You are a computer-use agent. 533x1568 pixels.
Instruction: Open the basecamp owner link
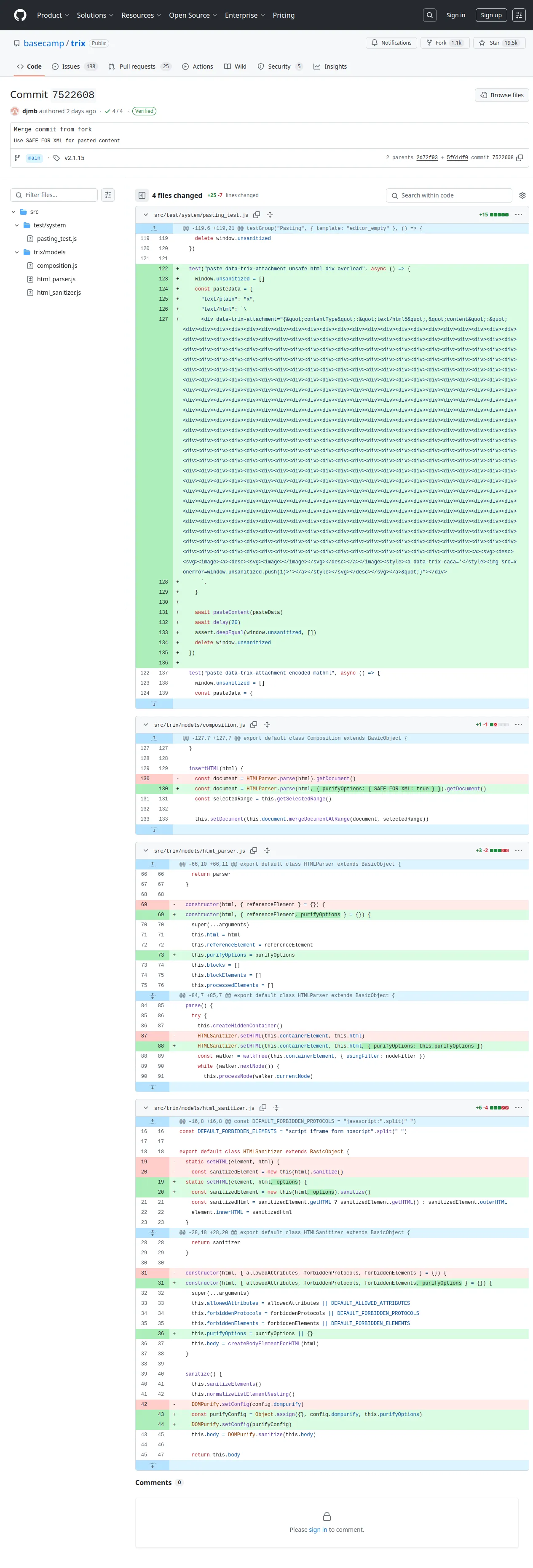pos(43,43)
